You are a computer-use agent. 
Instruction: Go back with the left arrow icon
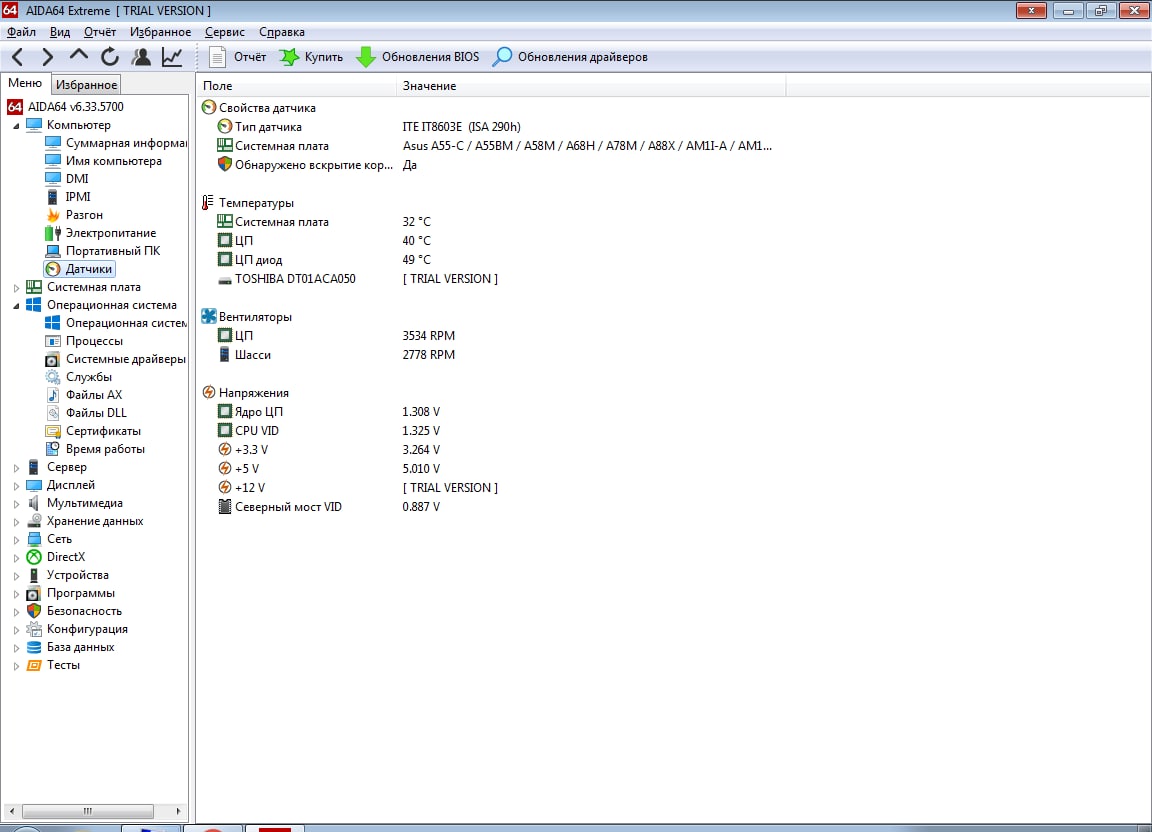[18, 57]
